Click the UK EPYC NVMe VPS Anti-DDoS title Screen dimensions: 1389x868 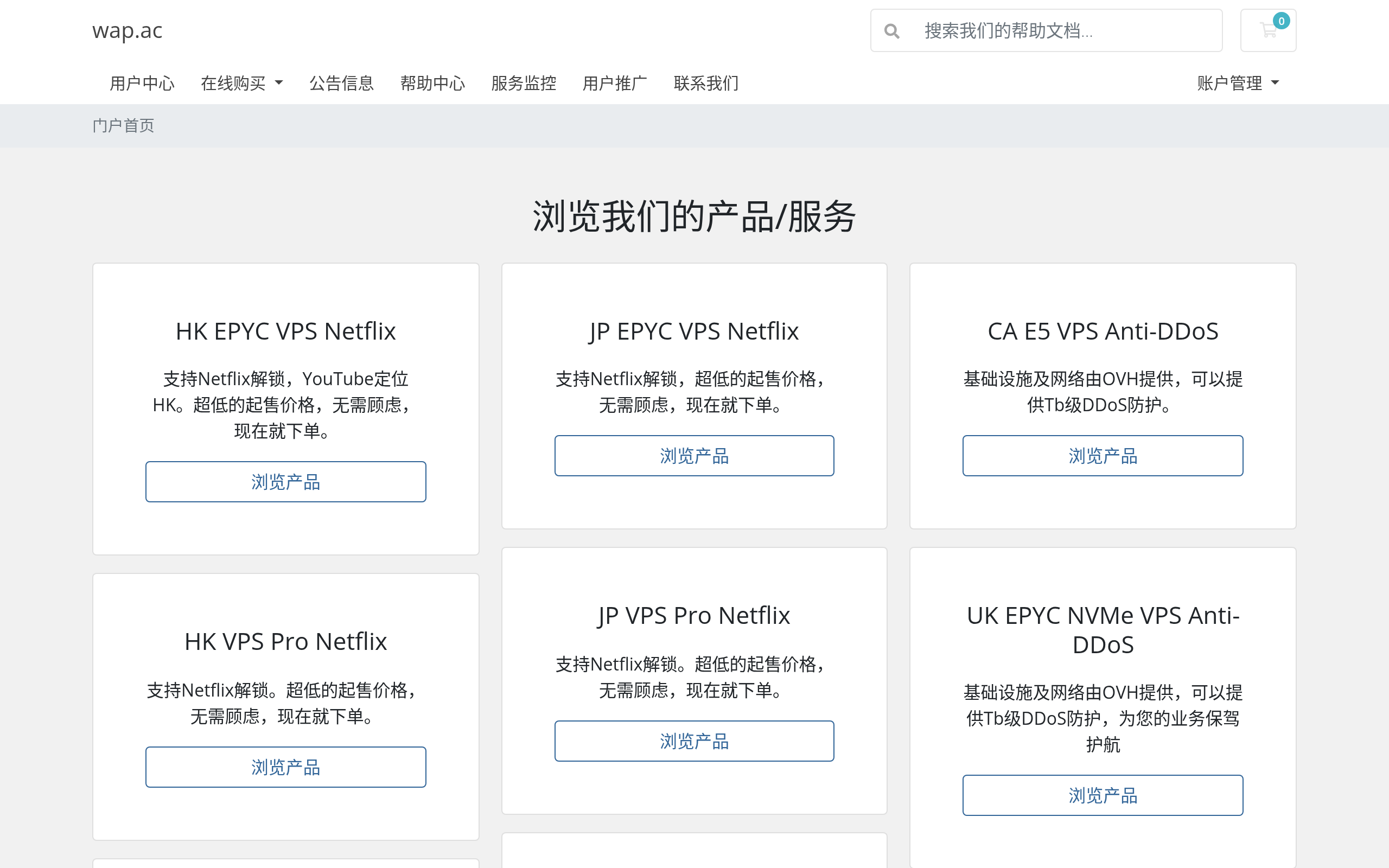pyautogui.click(x=1103, y=630)
